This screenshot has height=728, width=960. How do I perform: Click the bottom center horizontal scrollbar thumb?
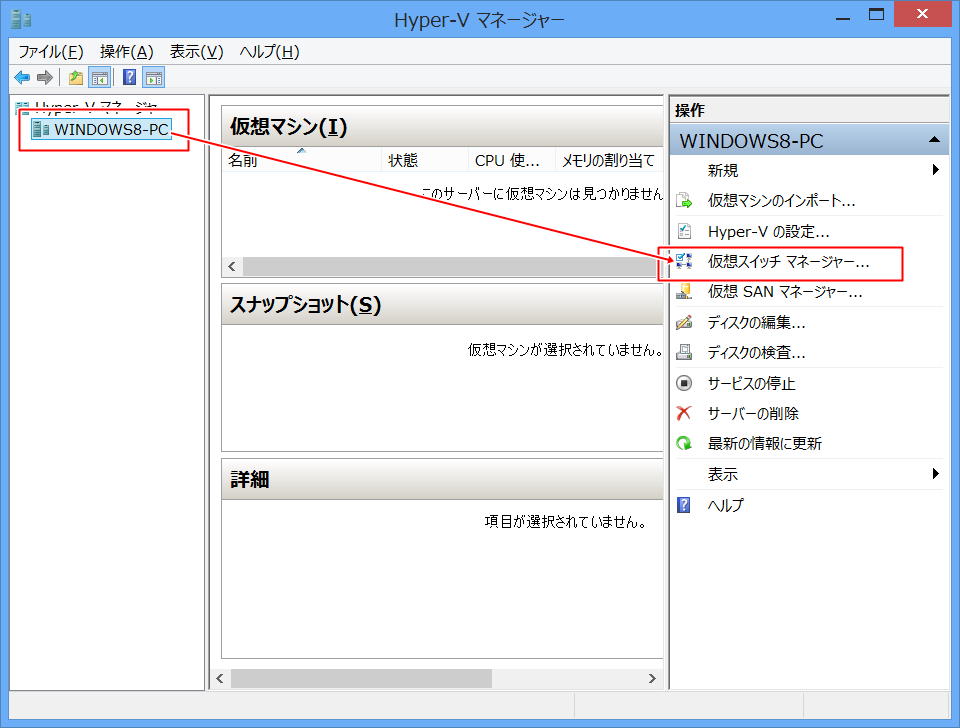point(361,678)
